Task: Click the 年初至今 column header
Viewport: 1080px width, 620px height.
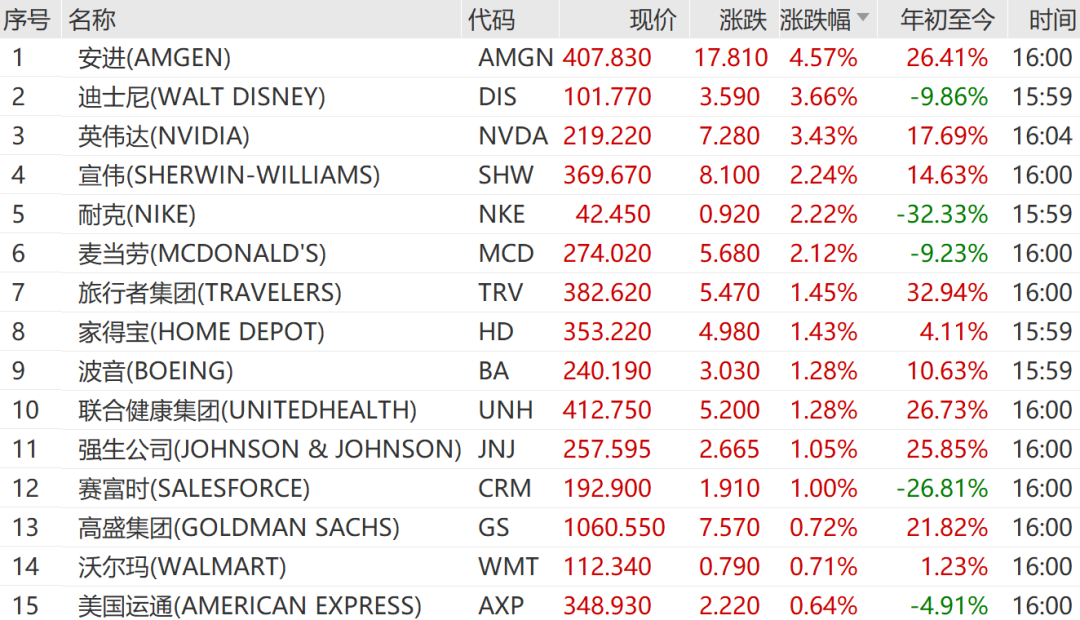Action: 947,19
